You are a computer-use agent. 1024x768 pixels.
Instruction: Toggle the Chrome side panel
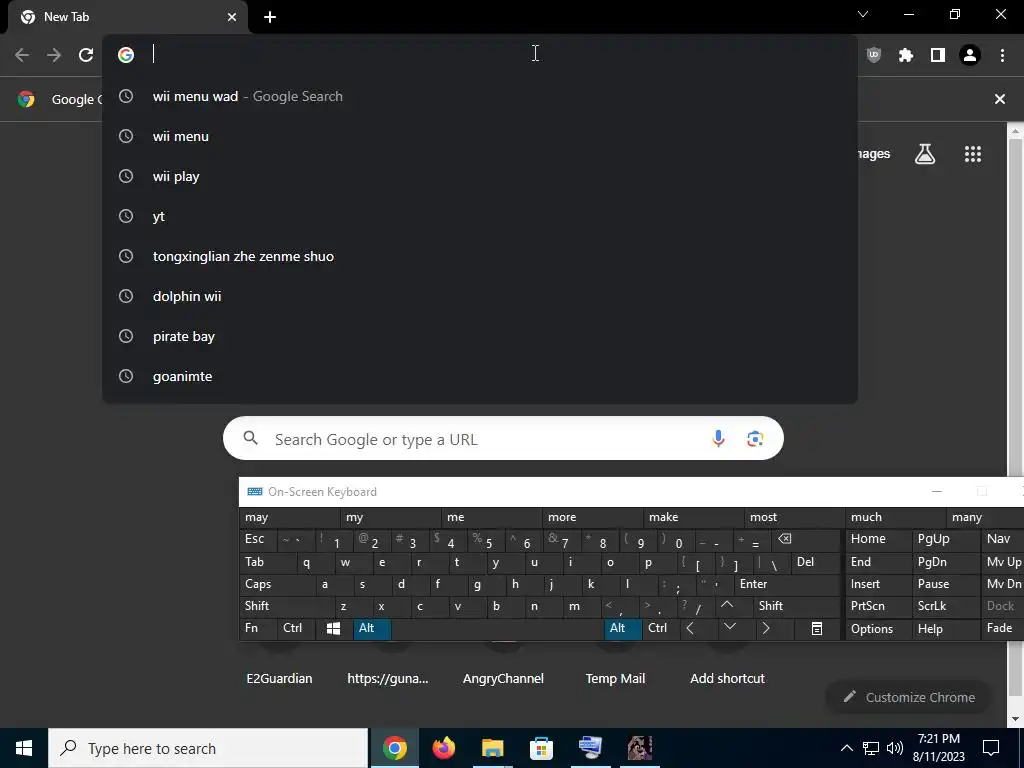coord(938,55)
